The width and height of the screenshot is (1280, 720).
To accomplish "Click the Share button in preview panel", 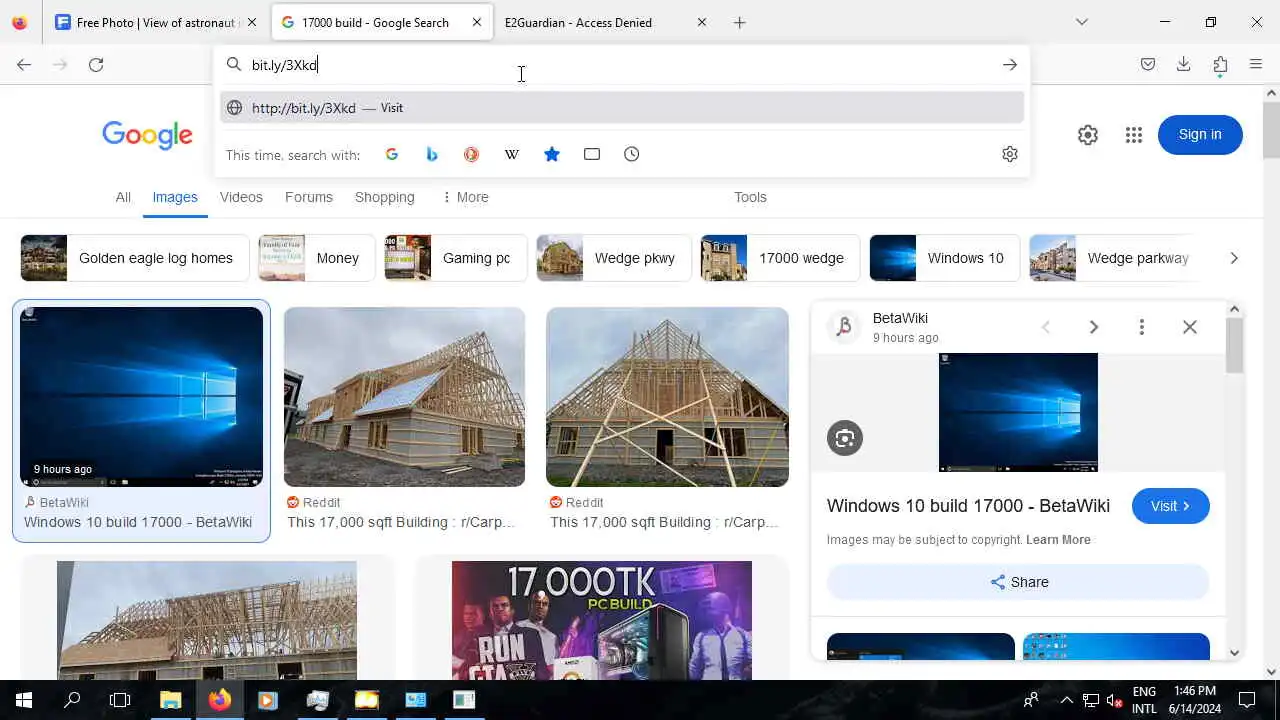I will [1018, 582].
